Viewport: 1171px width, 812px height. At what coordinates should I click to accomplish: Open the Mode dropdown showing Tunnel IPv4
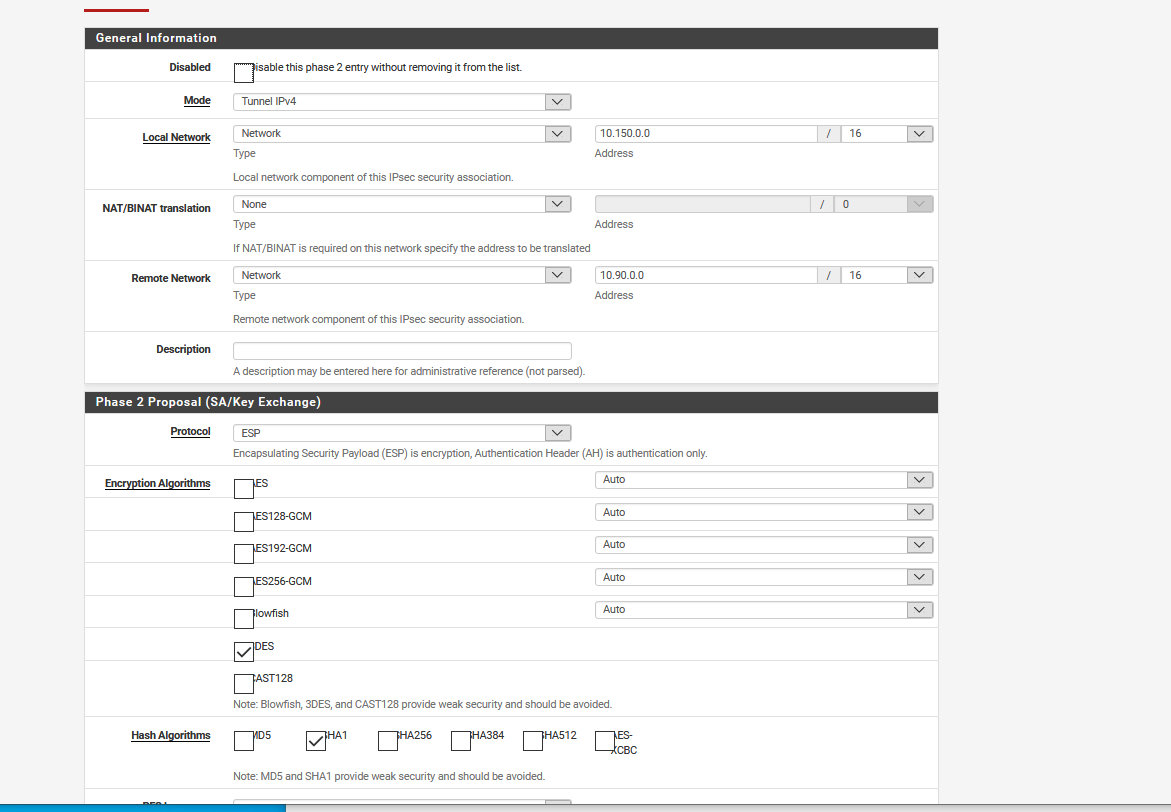[402, 102]
